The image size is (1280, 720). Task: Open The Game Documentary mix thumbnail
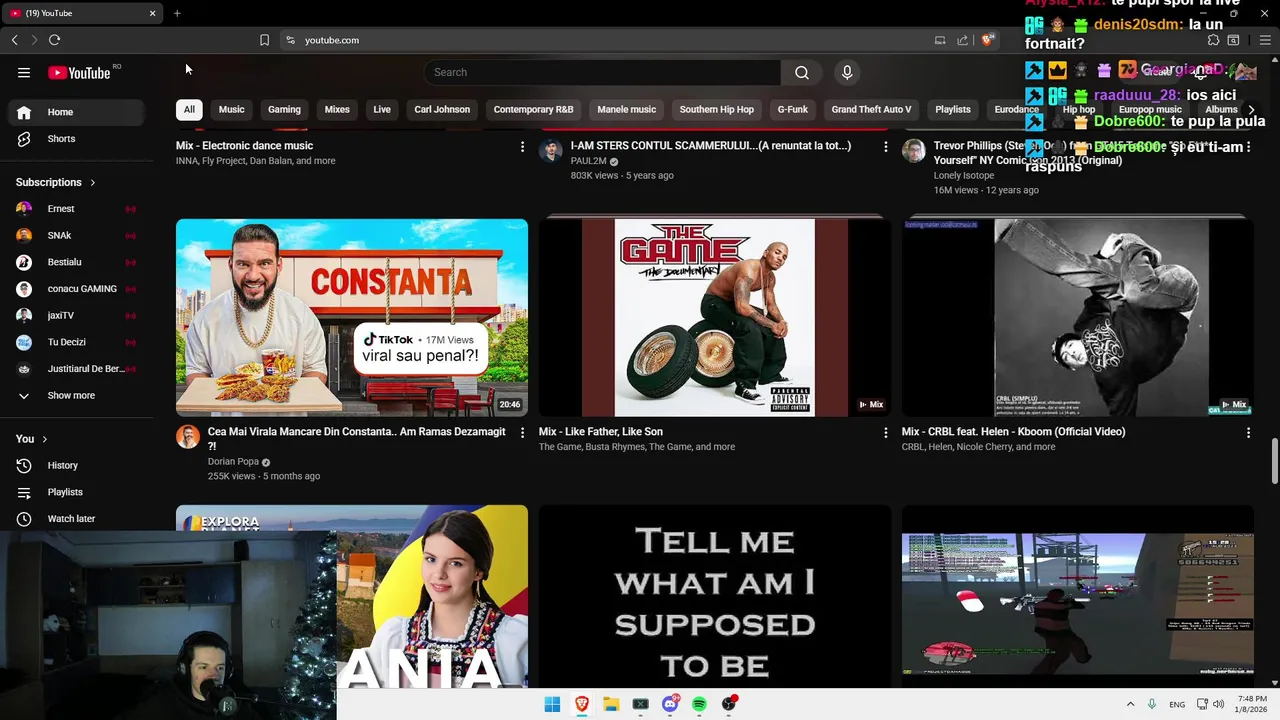(x=715, y=317)
